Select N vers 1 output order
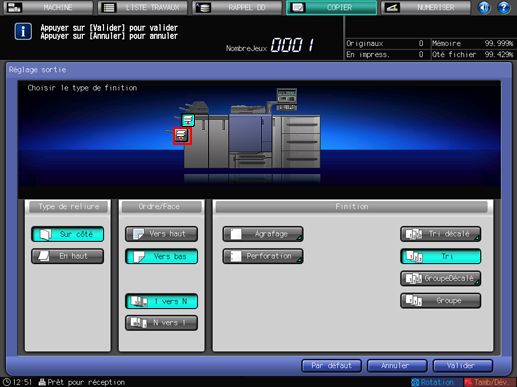This screenshot has width=517, height=387. [x=161, y=323]
